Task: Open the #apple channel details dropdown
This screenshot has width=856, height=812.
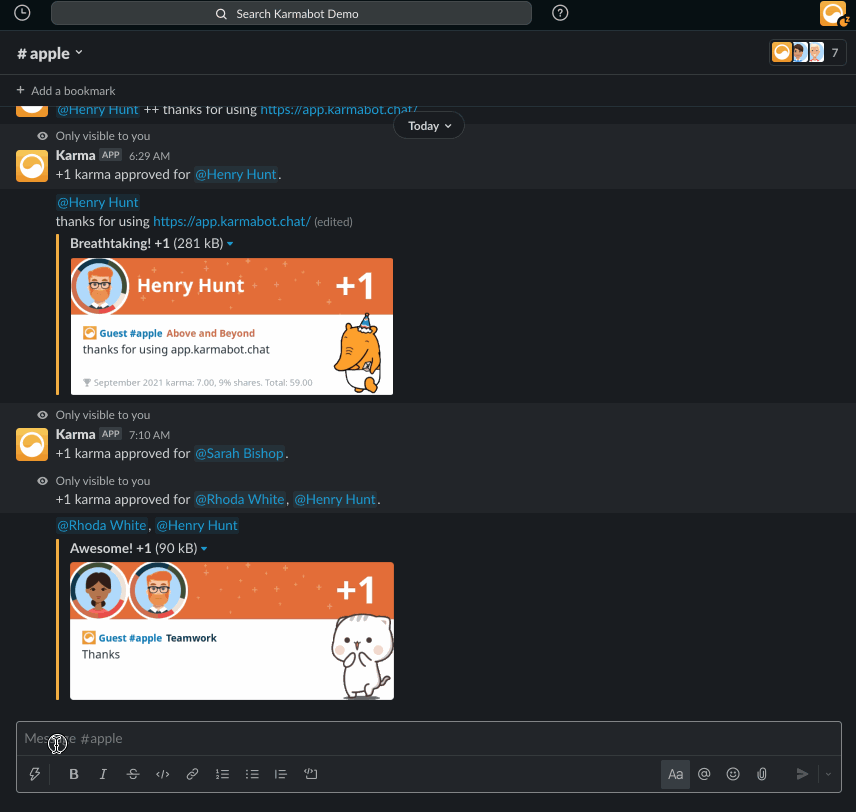Action: [x=50, y=53]
